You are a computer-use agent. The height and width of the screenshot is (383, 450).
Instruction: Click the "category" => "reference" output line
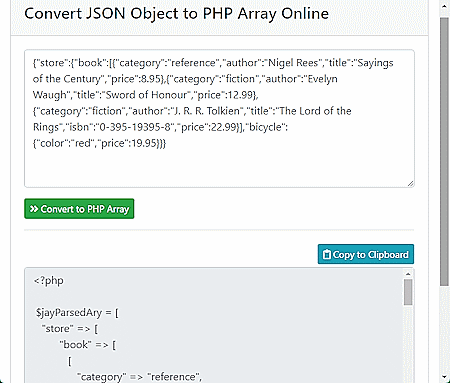139,377
